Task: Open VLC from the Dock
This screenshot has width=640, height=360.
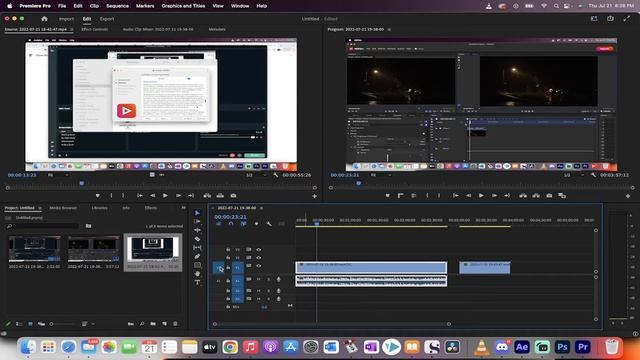Action: 482,347
